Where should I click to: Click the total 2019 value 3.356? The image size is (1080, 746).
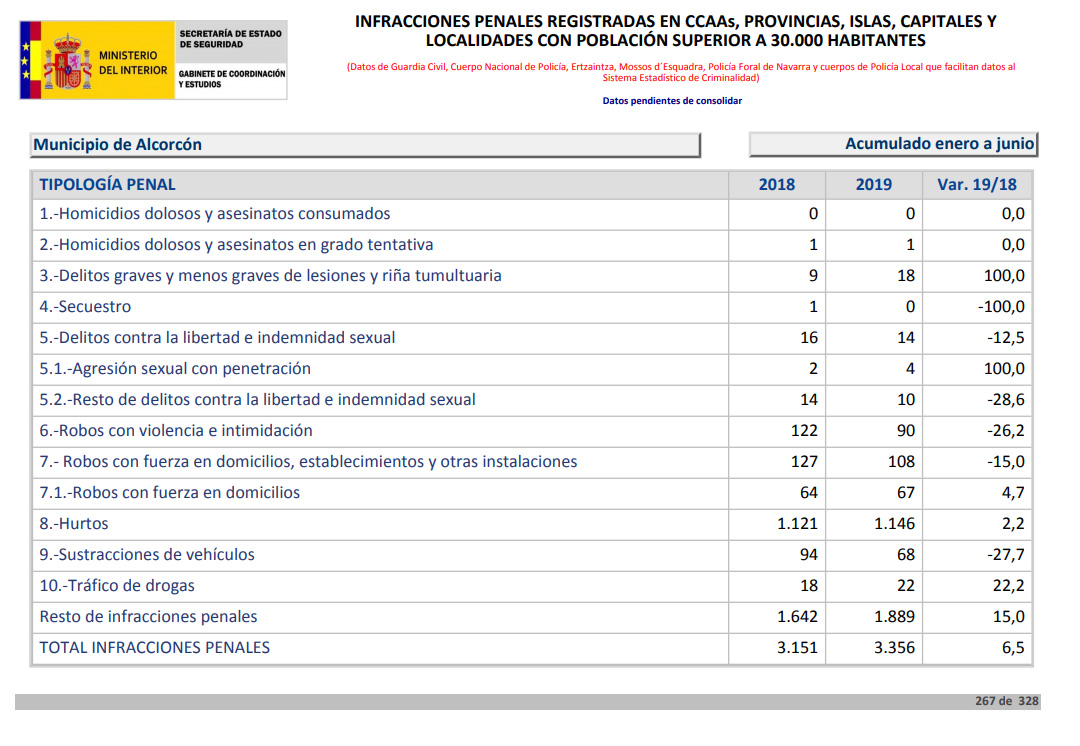tap(894, 648)
